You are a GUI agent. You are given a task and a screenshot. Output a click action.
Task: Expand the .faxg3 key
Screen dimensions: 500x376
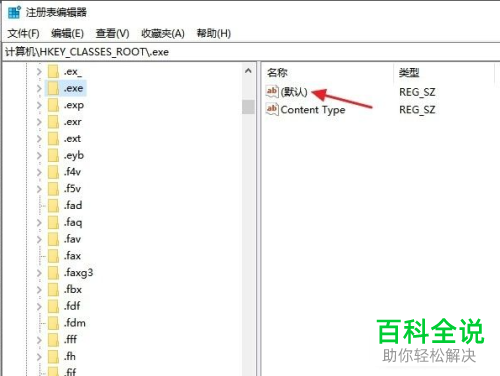[39, 273]
